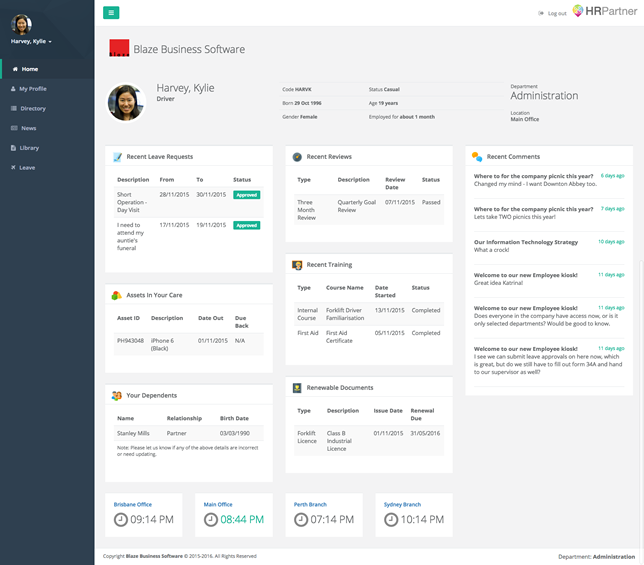Click the Passed review status
644x565 pixels.
431,202
